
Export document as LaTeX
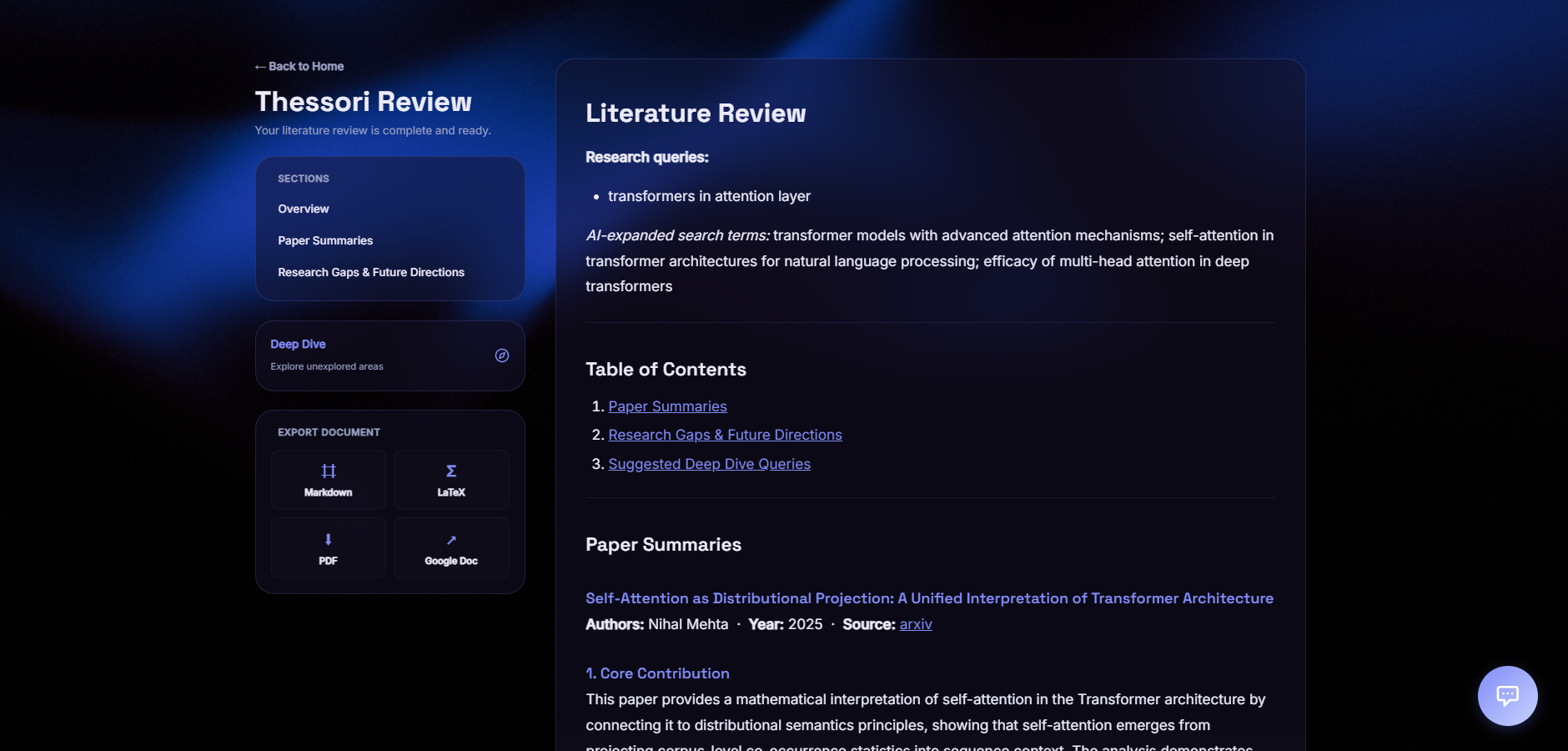click(x=451, y=480)
